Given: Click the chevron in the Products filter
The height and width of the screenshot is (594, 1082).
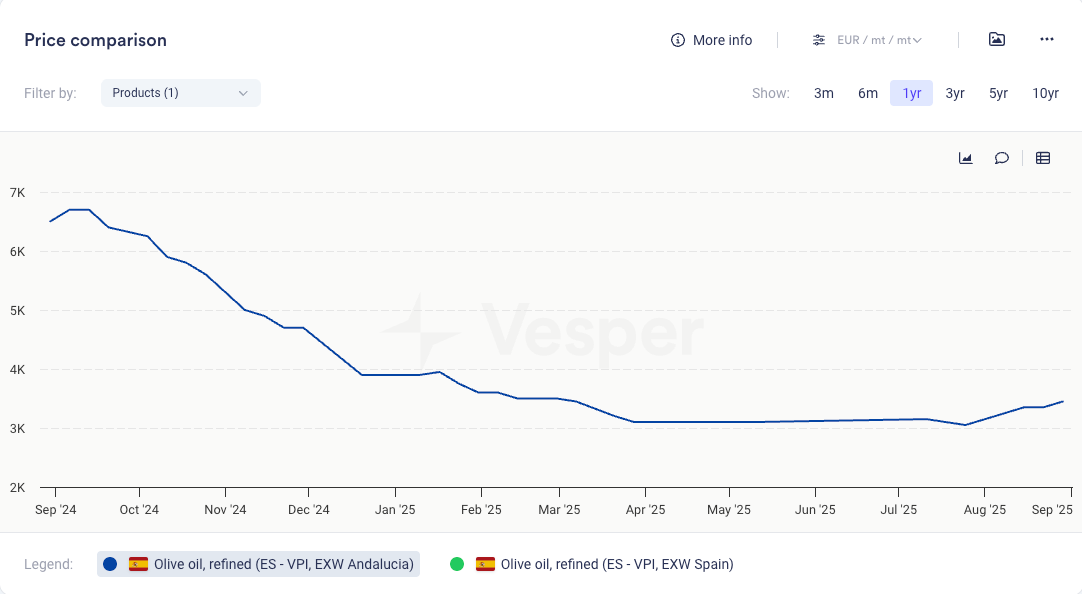Looking at the screenshot, I should click(x=243, y=93).
